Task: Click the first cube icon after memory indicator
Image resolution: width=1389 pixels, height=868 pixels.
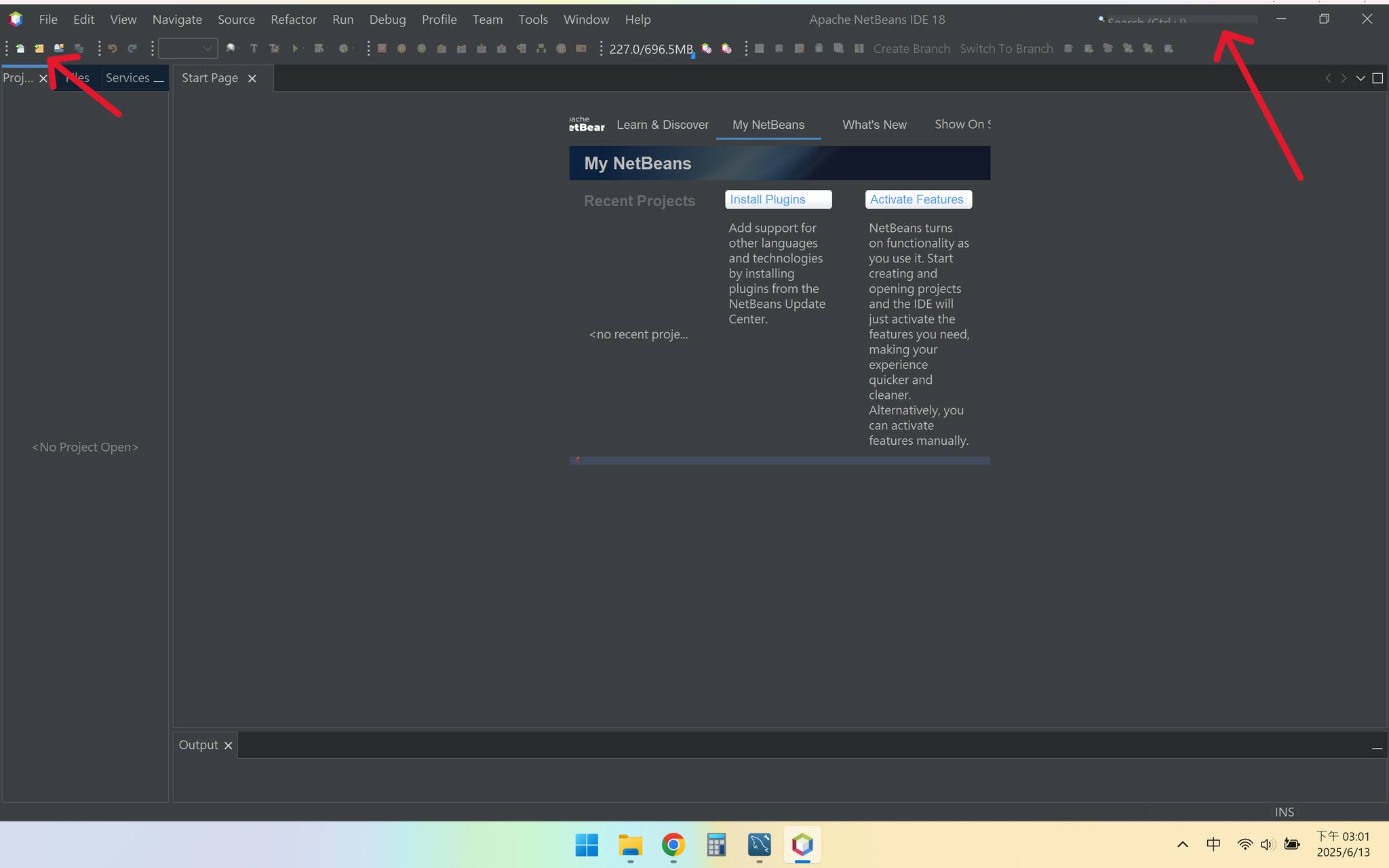Action: click(x=707, y=49)
